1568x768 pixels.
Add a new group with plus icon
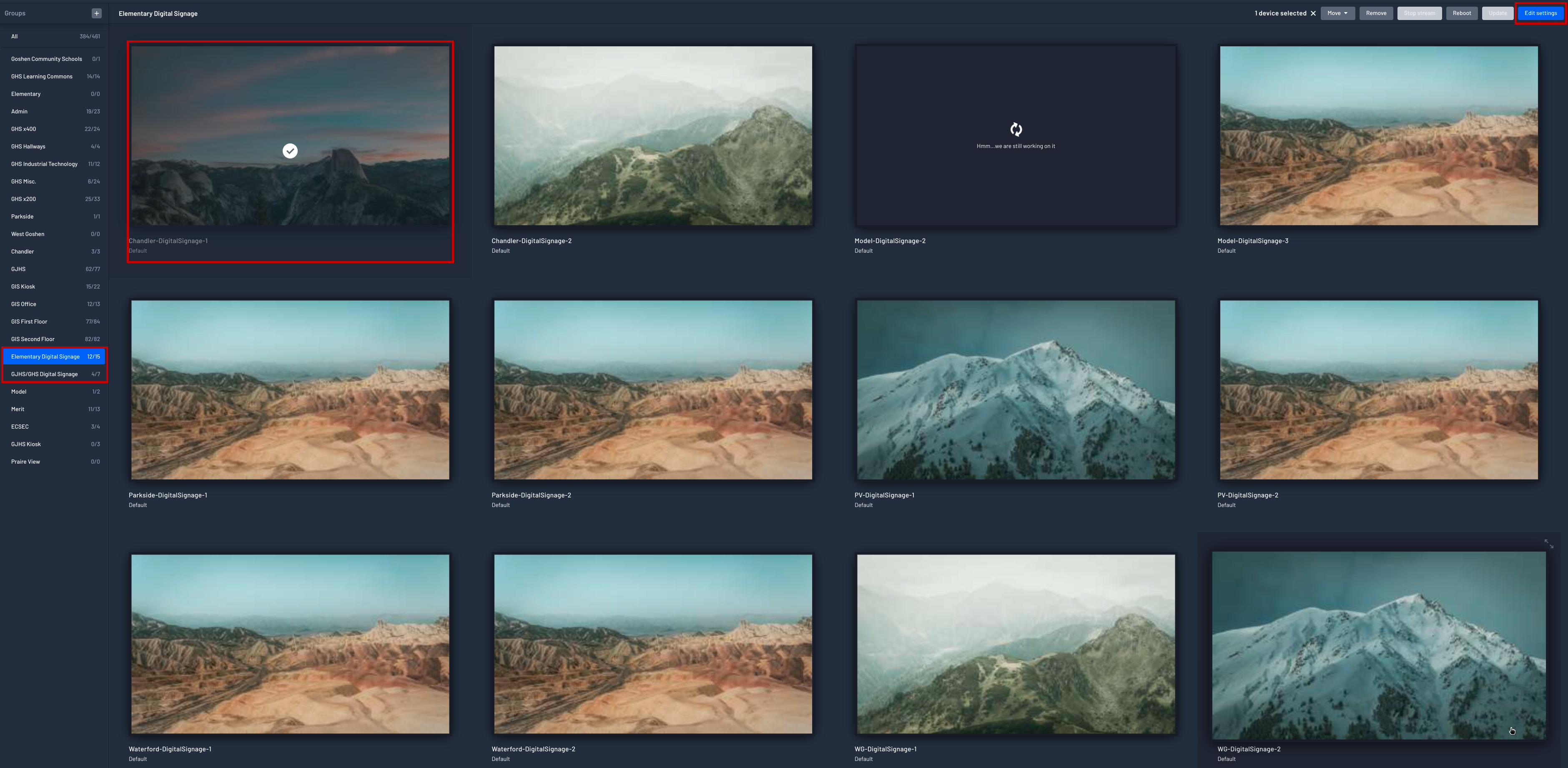click(x=96, y=13)
